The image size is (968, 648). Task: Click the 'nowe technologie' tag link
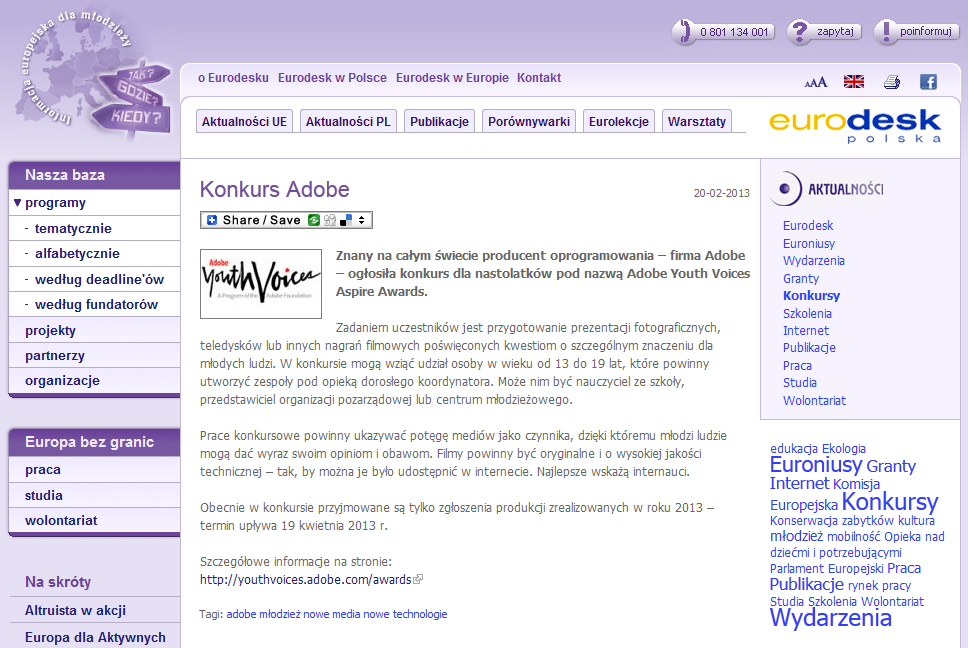tap(406, 614)
